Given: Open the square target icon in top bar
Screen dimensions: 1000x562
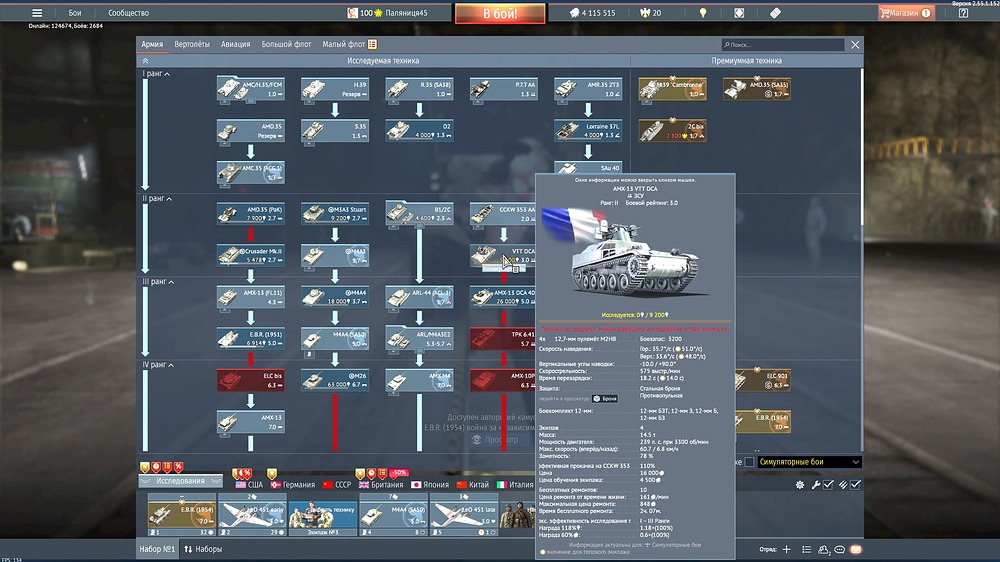Looking at the screenshot, I should tap(739, 13).
